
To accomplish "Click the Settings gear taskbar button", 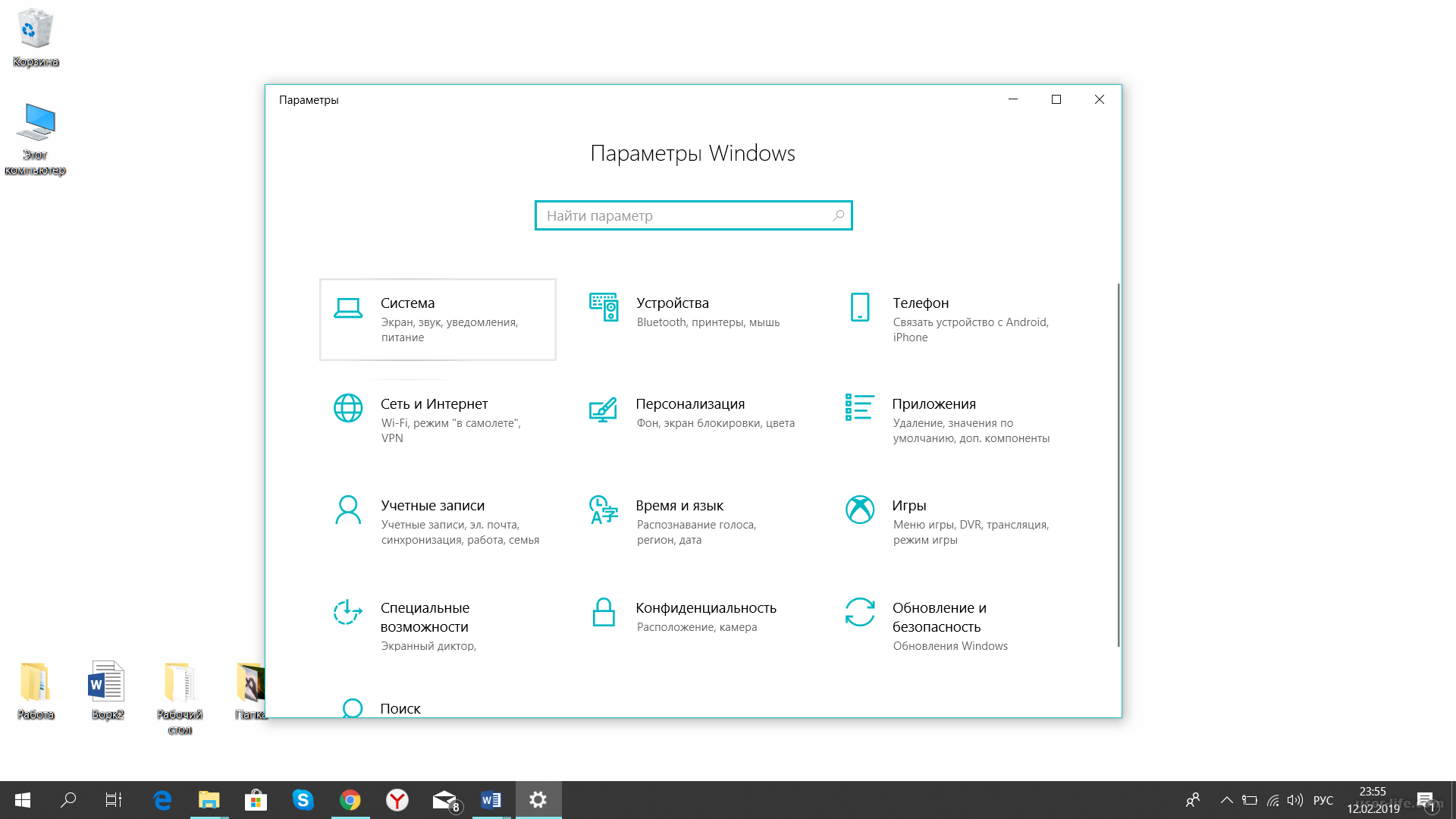I will point(538,800).
